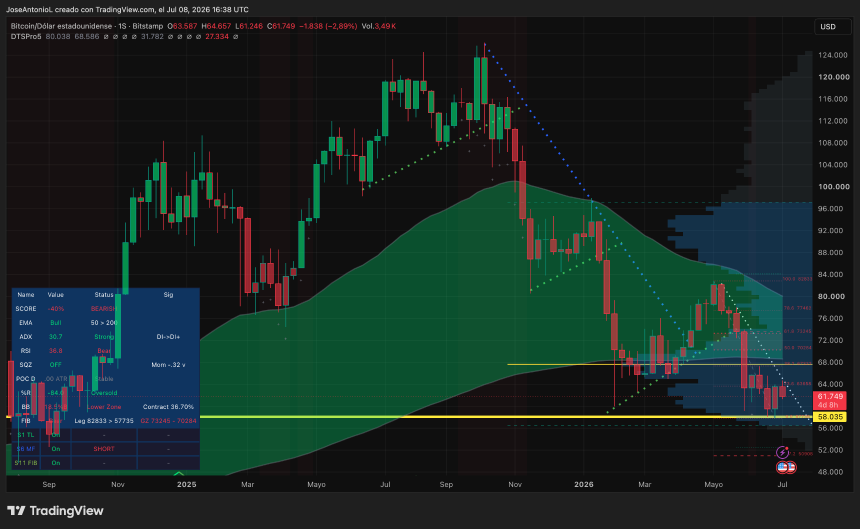This screenshot has width=860, height=529.
Task: Click the SQZ row OFF value
Action: tap(55, 365)
